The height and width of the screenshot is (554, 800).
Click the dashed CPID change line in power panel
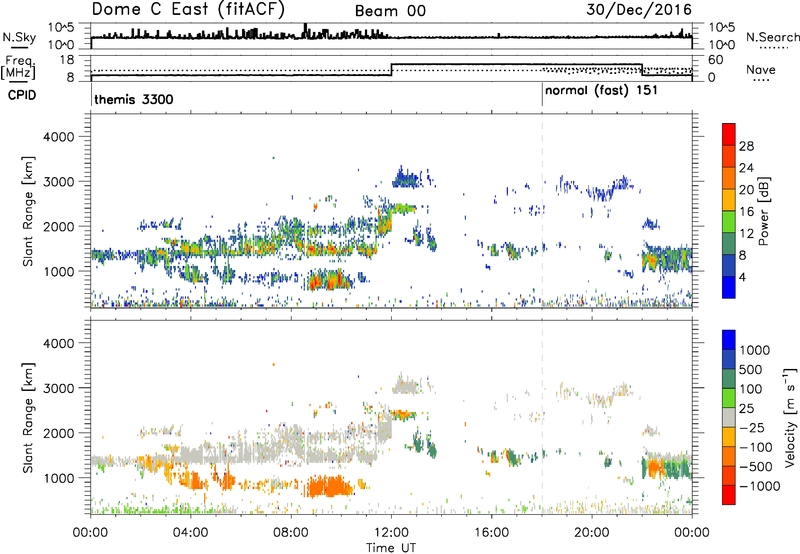tap(542, 210)
